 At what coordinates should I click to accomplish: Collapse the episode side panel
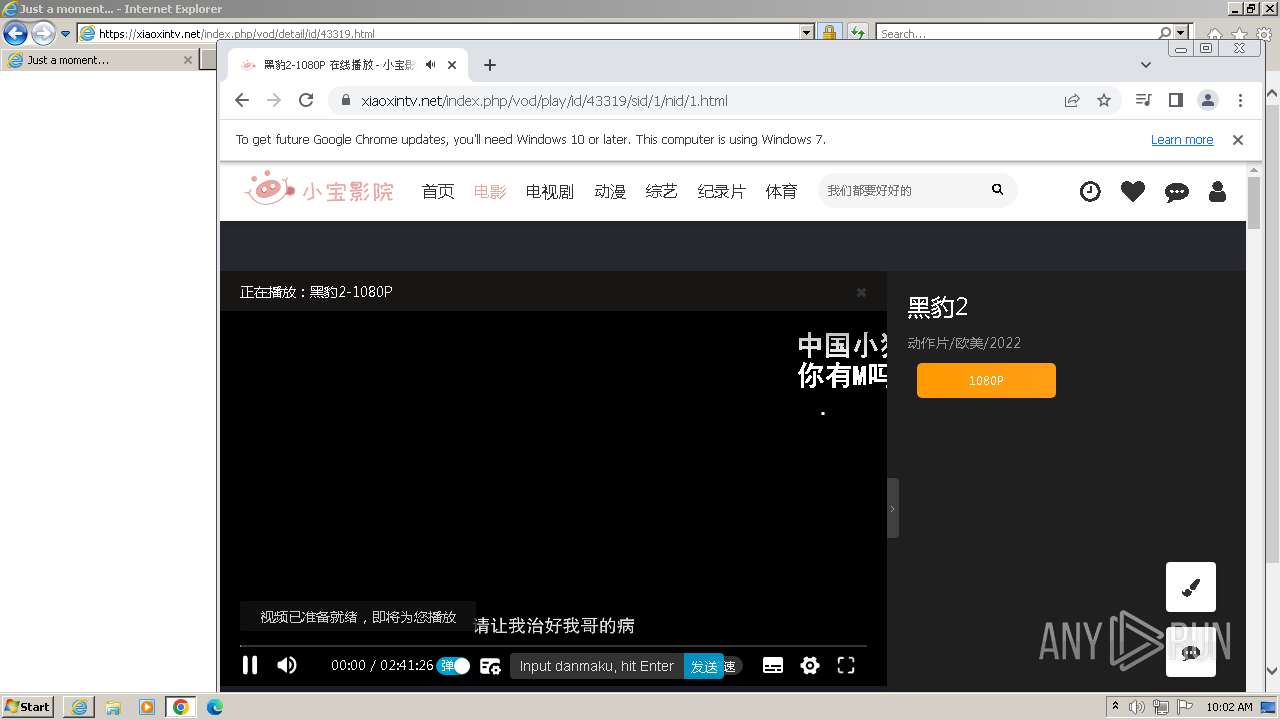[x=892, y=508]
